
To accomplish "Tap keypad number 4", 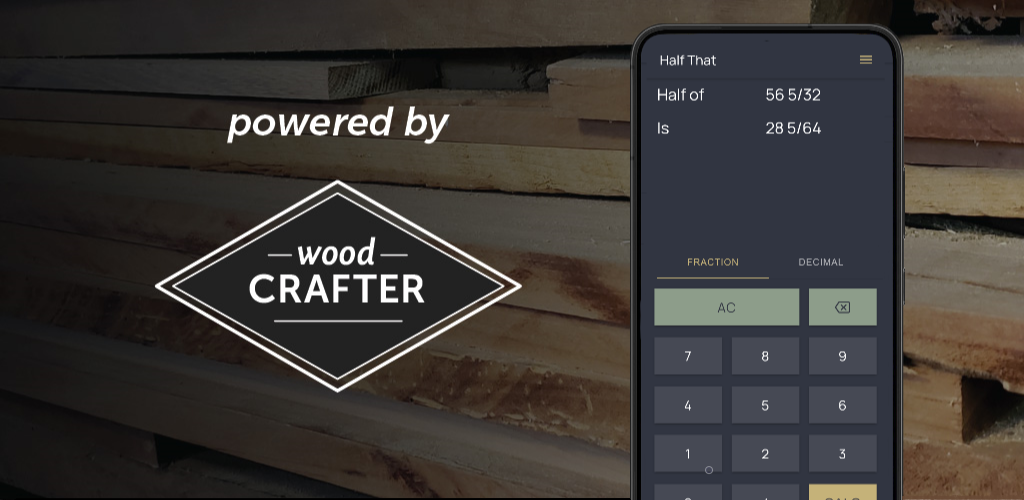I will coord(688,405).
